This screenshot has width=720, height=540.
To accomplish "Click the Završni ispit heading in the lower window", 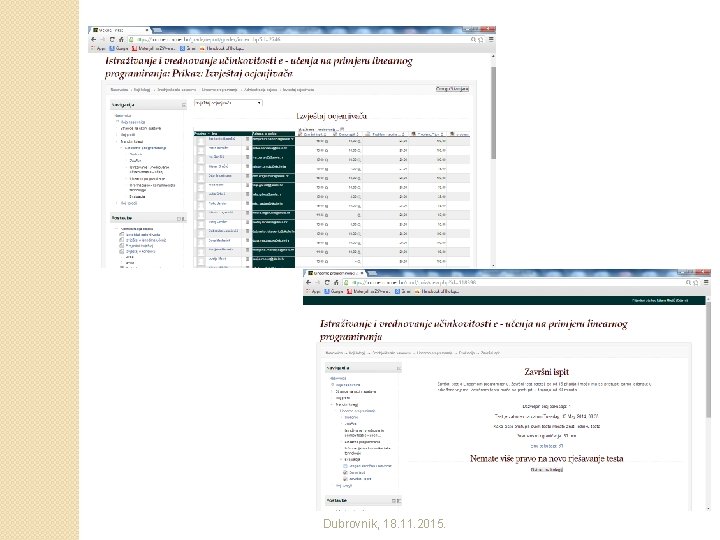I will click(546, 371).
